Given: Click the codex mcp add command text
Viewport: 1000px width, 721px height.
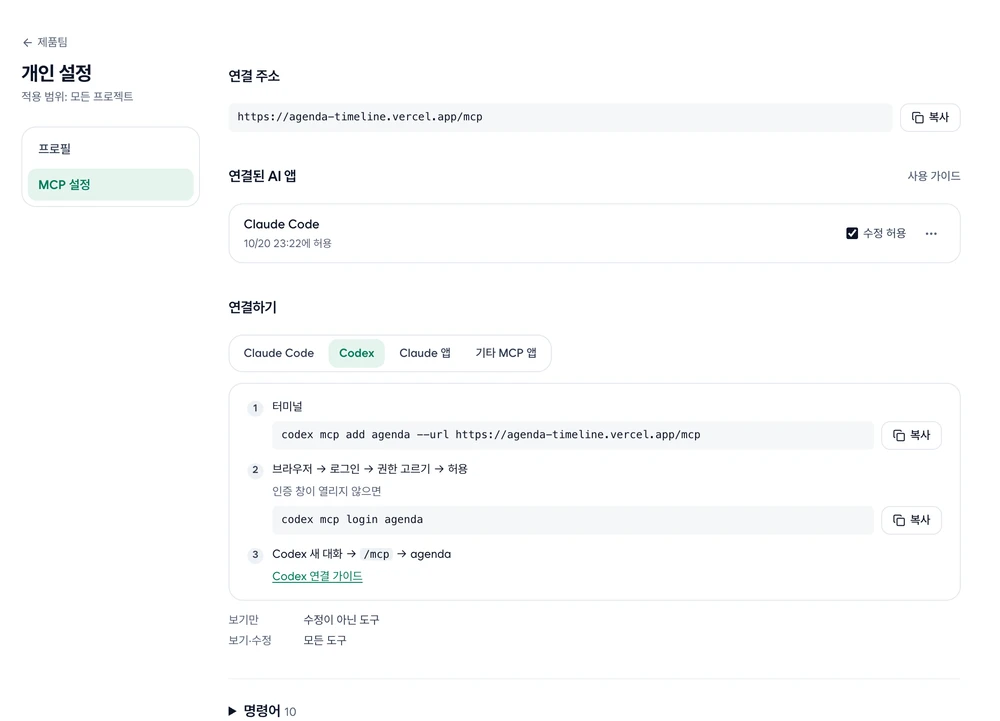Looking at the screenshot, I should [490, 435].
